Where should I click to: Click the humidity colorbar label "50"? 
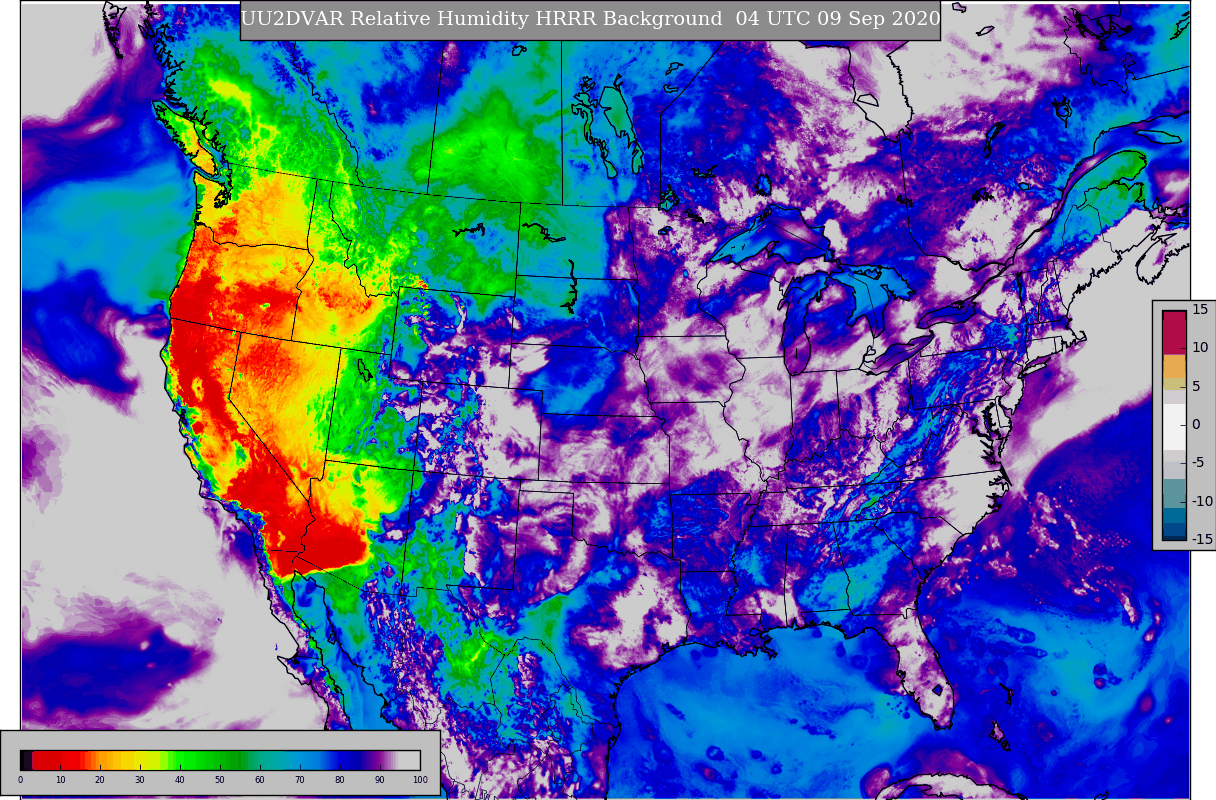[219, 780]
